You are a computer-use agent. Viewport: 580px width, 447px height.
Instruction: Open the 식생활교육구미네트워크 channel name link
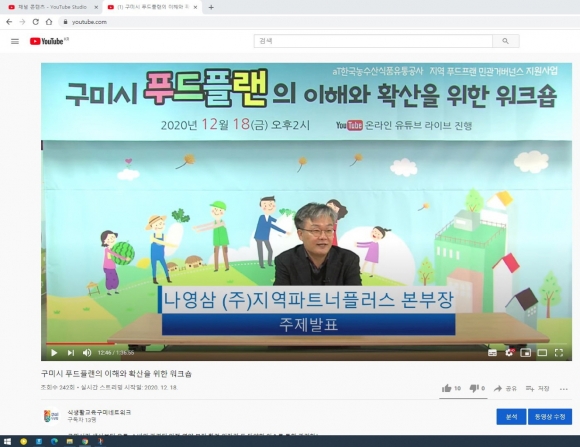[x=99, y=412]
